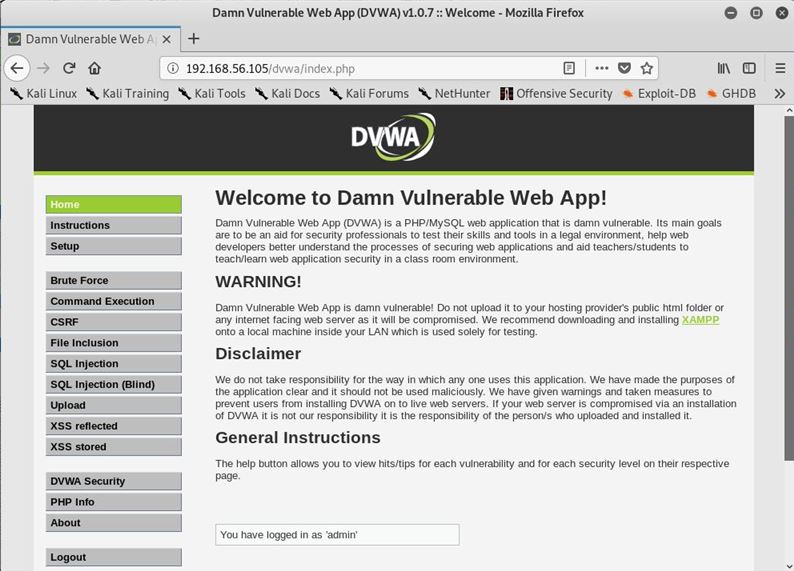Go to Command Execution page
The image size is (794, 571).
click(x=113, y=301)
